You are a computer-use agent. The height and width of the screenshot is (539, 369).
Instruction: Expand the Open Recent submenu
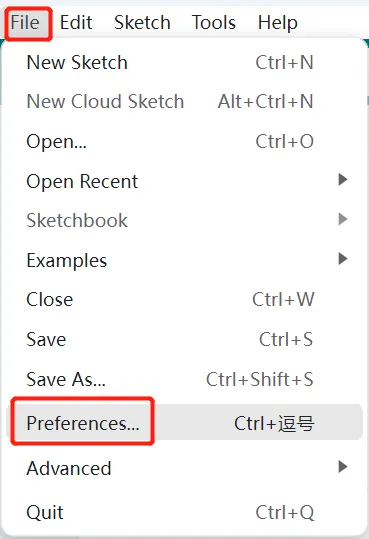pyautogui.click(x=184, y=181)
